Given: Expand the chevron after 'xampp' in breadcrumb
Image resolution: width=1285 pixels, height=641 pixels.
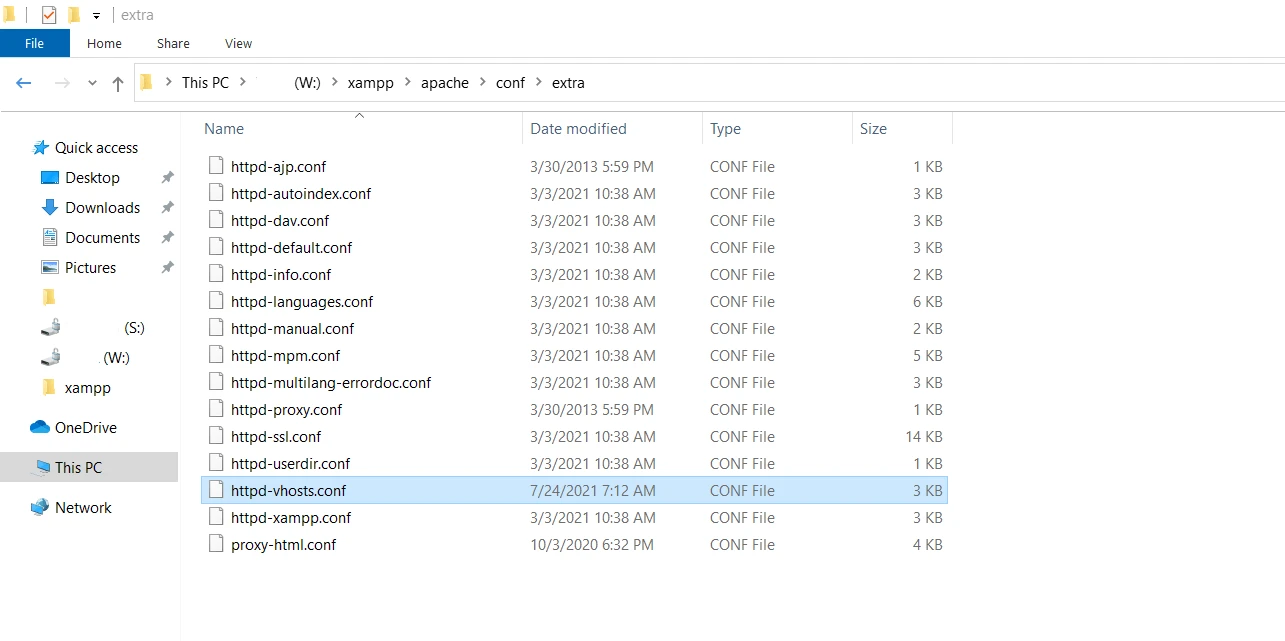Looking at the screenshot, I should click(x=408, y=83).
